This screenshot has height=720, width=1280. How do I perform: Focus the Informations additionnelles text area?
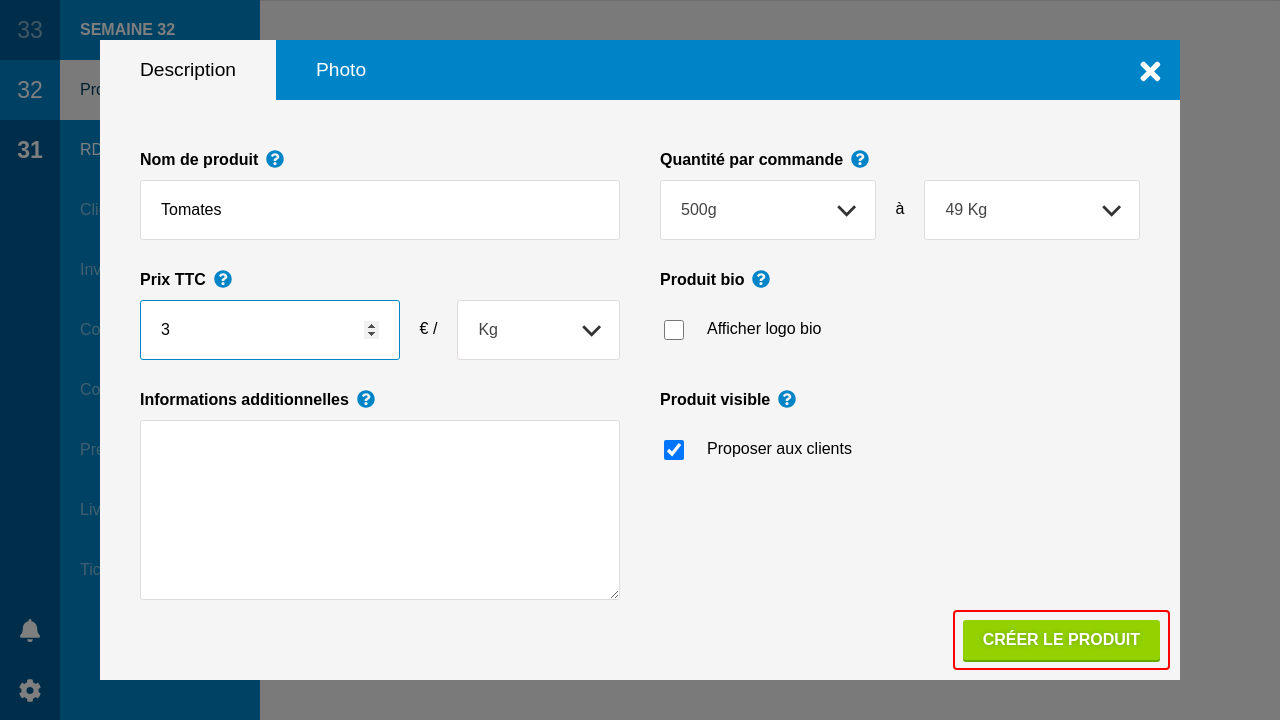(380, 510)
